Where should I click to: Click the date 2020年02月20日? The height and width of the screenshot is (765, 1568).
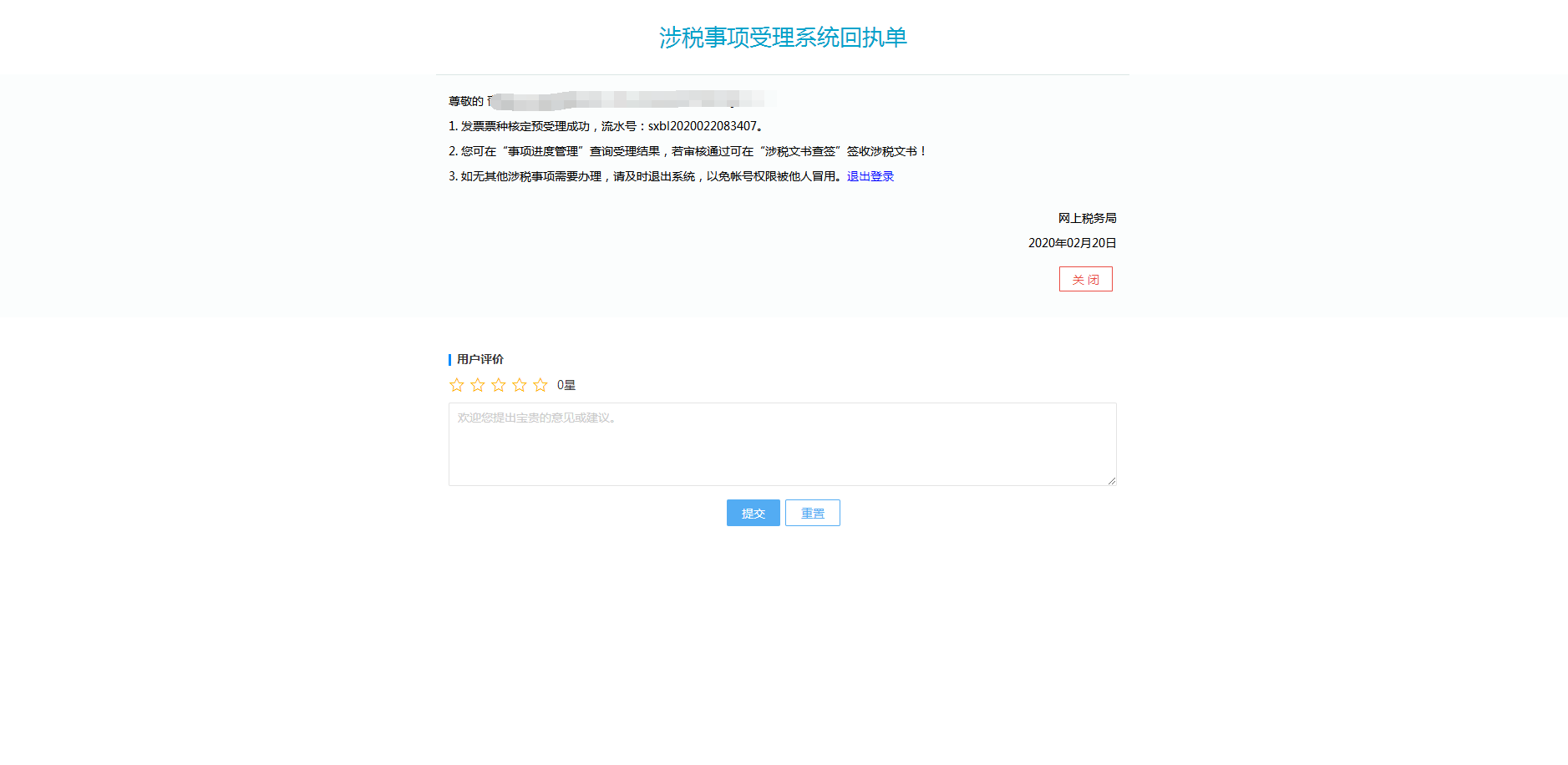1073,243
